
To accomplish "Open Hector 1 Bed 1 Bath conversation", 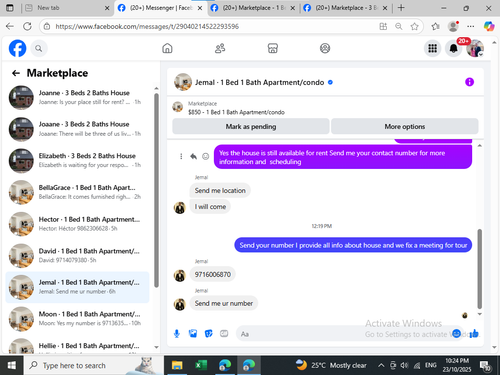I will (x=77, y=224).
